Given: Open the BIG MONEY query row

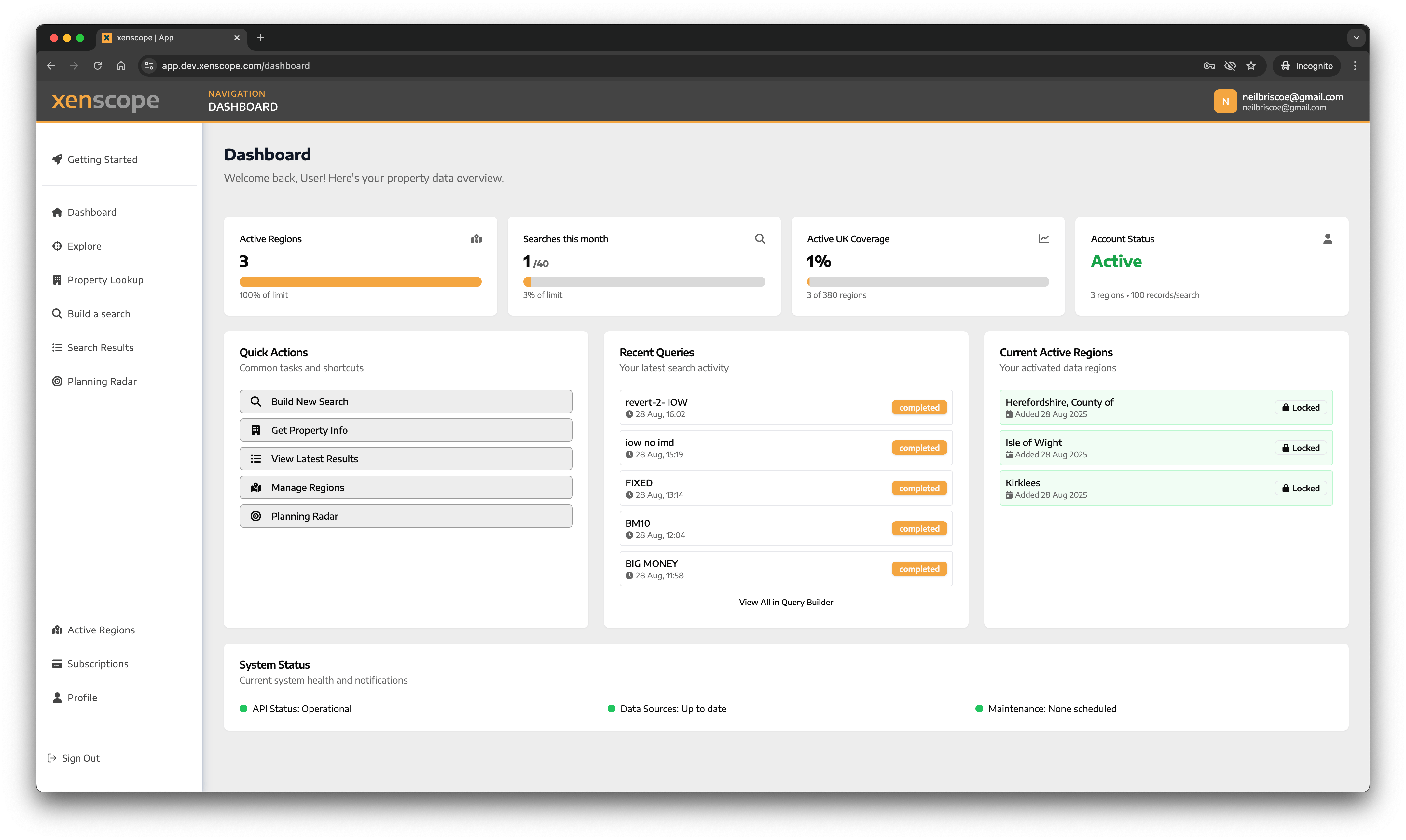Looking at the screenshot, I should point(786,569).
